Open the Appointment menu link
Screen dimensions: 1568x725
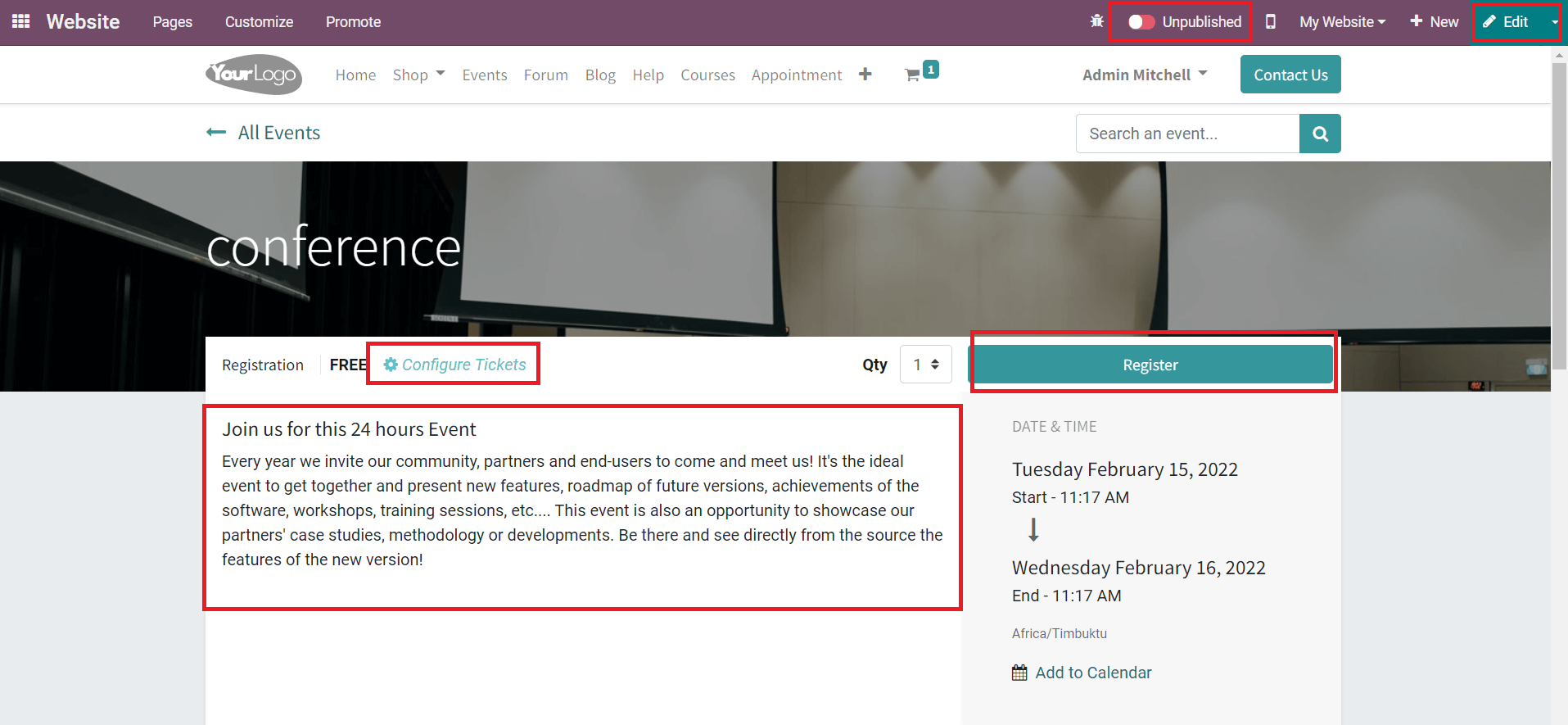pyautogui.click(x=797, y=75)
